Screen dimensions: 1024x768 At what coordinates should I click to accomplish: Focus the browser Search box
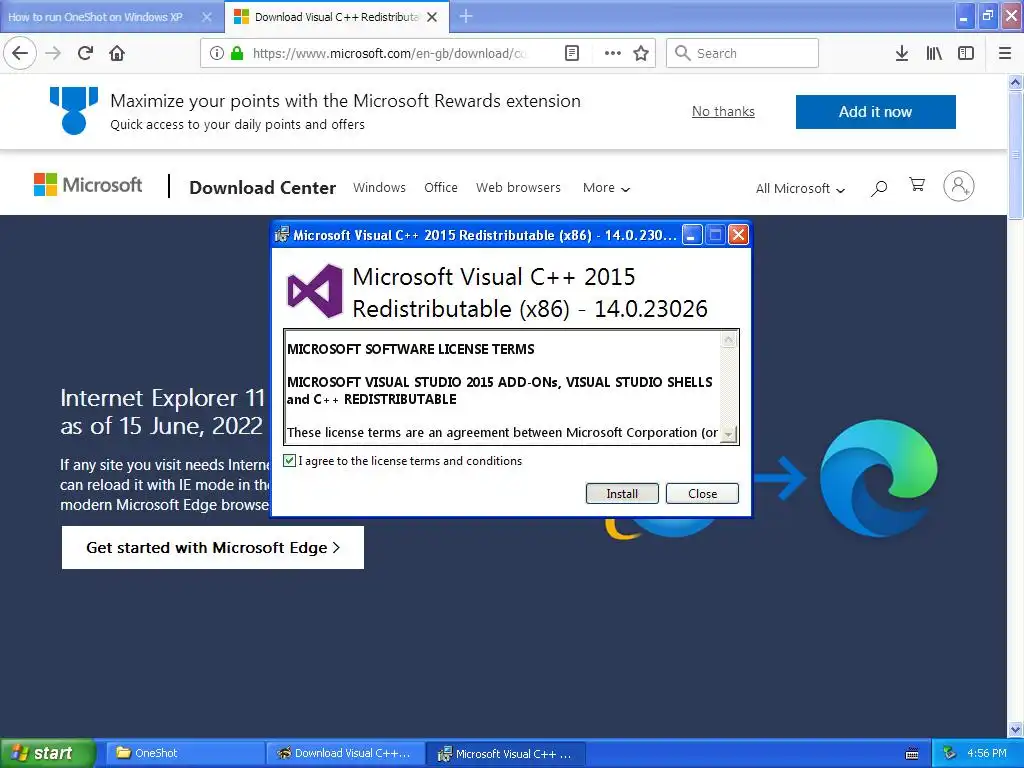tap(742, 53)
